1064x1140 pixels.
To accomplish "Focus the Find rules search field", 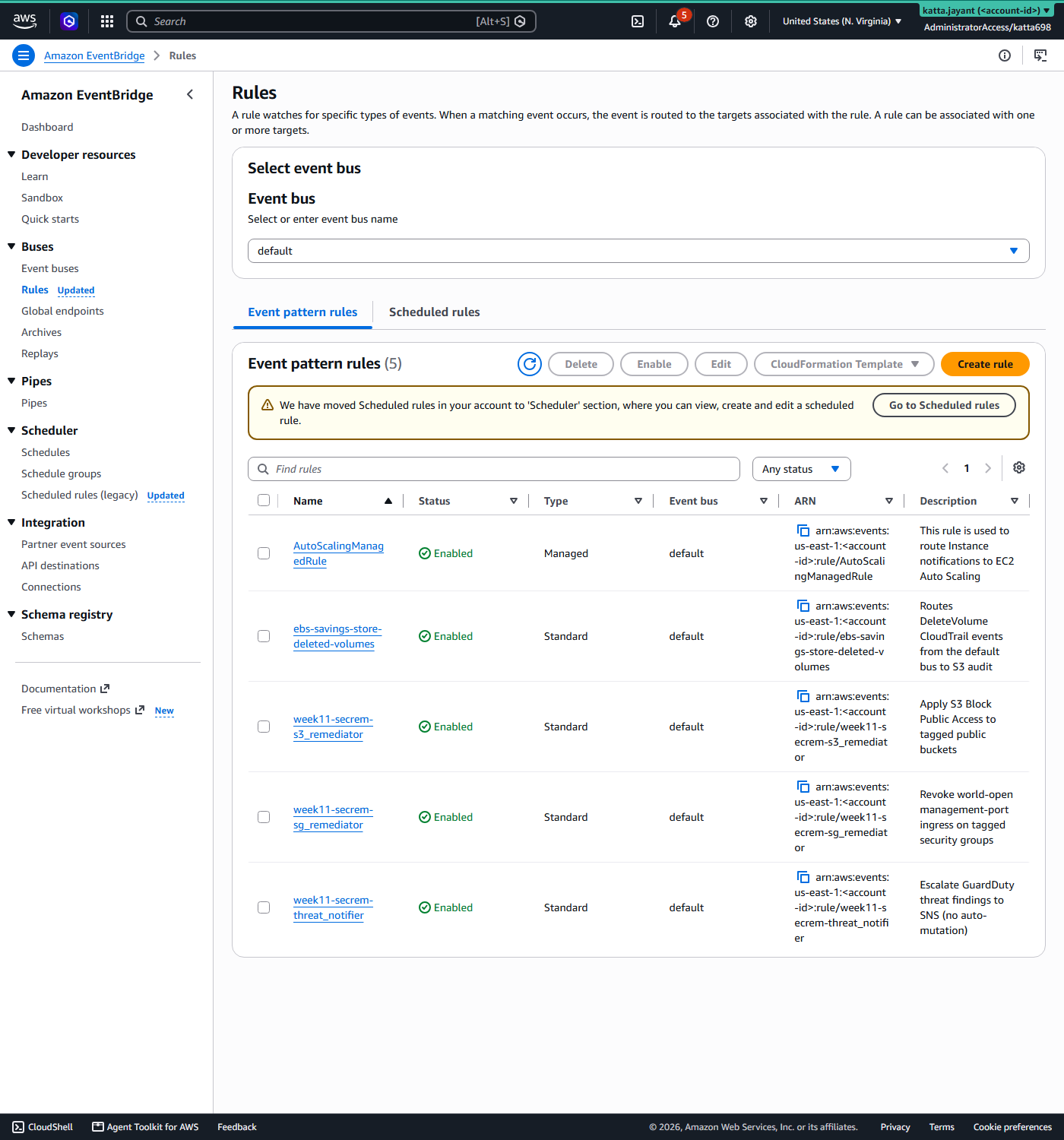I will 494,469.
